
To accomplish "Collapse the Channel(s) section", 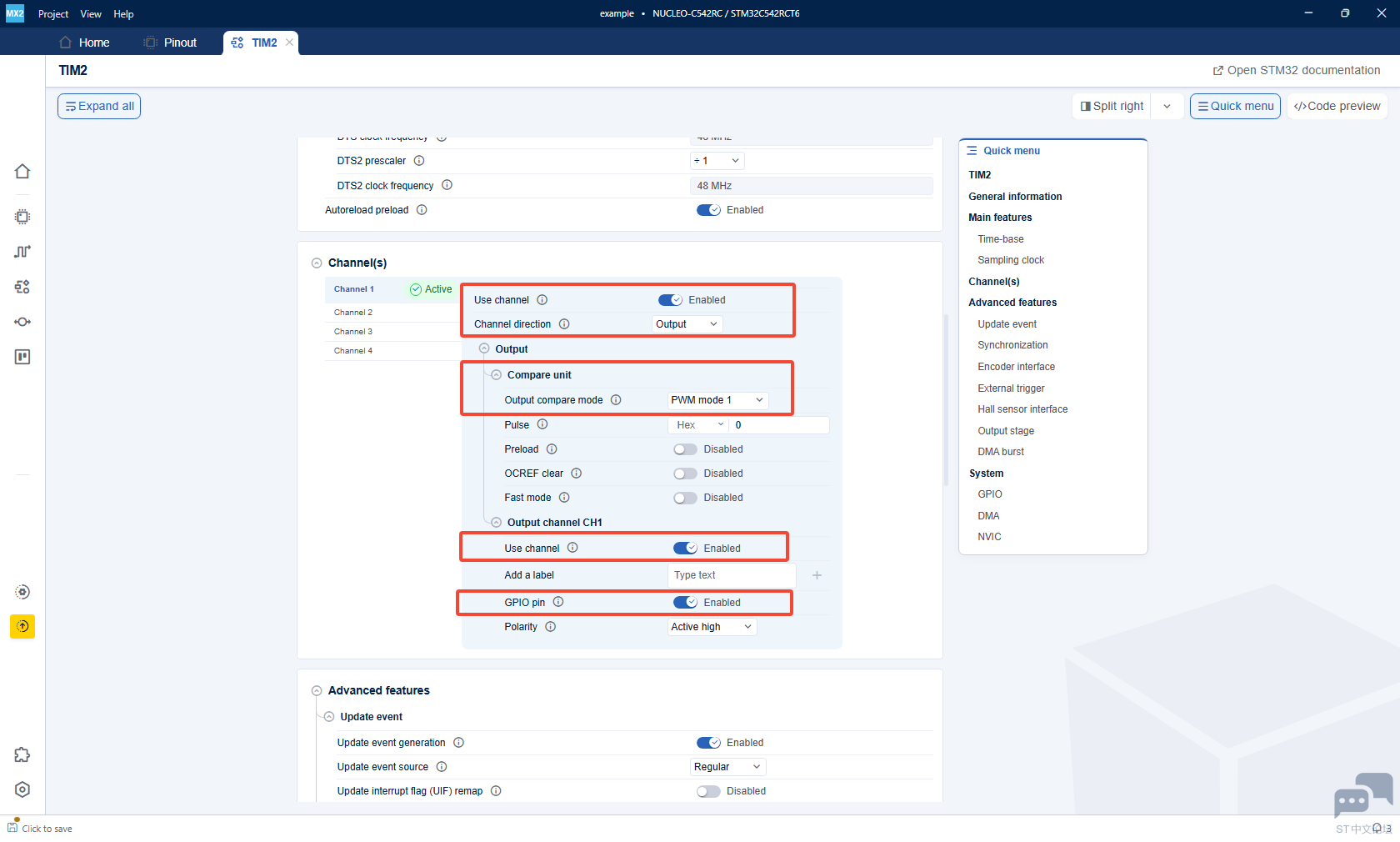I will (x=317, y=263).
